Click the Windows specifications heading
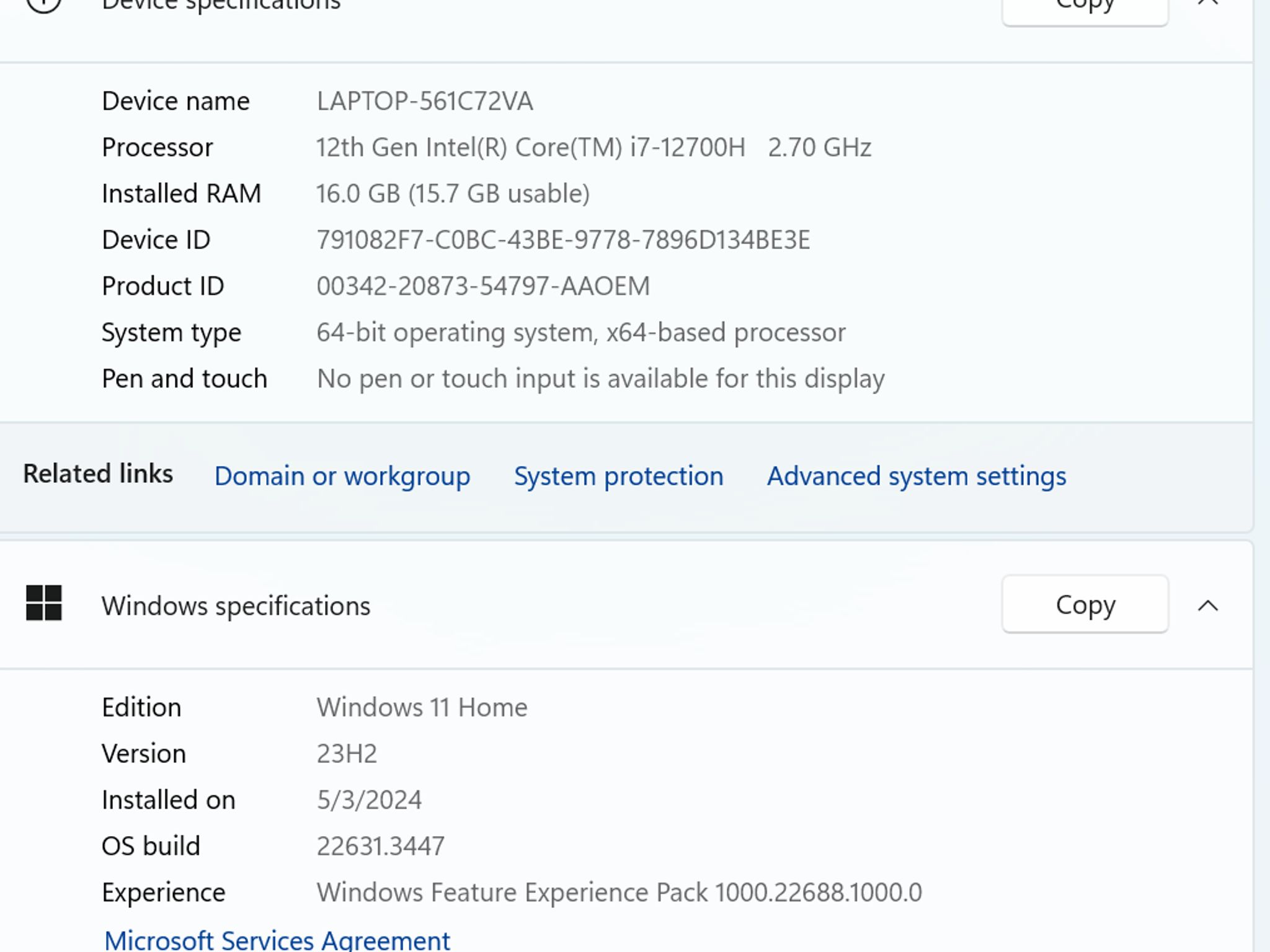Screen dimensions: 1270x952 click(x=236, y=606)
